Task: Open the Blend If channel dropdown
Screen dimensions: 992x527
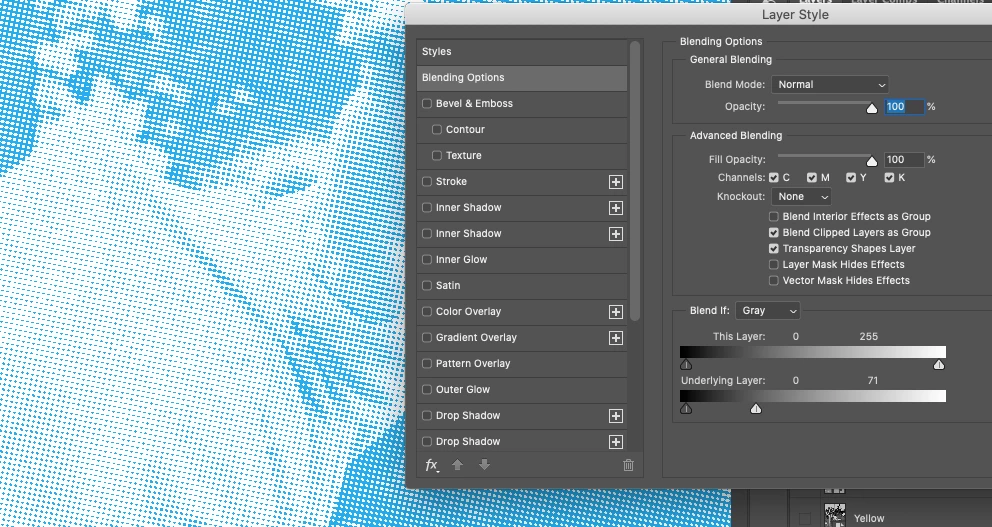Action: 767,311
